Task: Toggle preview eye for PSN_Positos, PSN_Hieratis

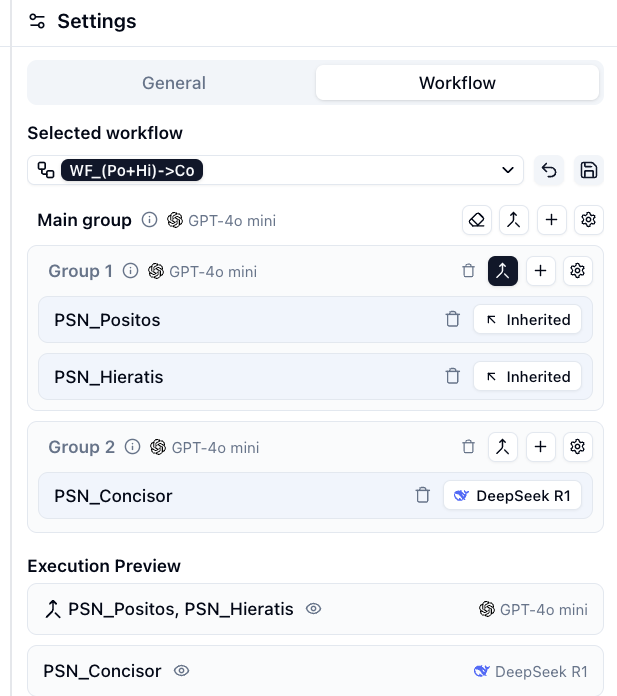Action: pos(313,608)
